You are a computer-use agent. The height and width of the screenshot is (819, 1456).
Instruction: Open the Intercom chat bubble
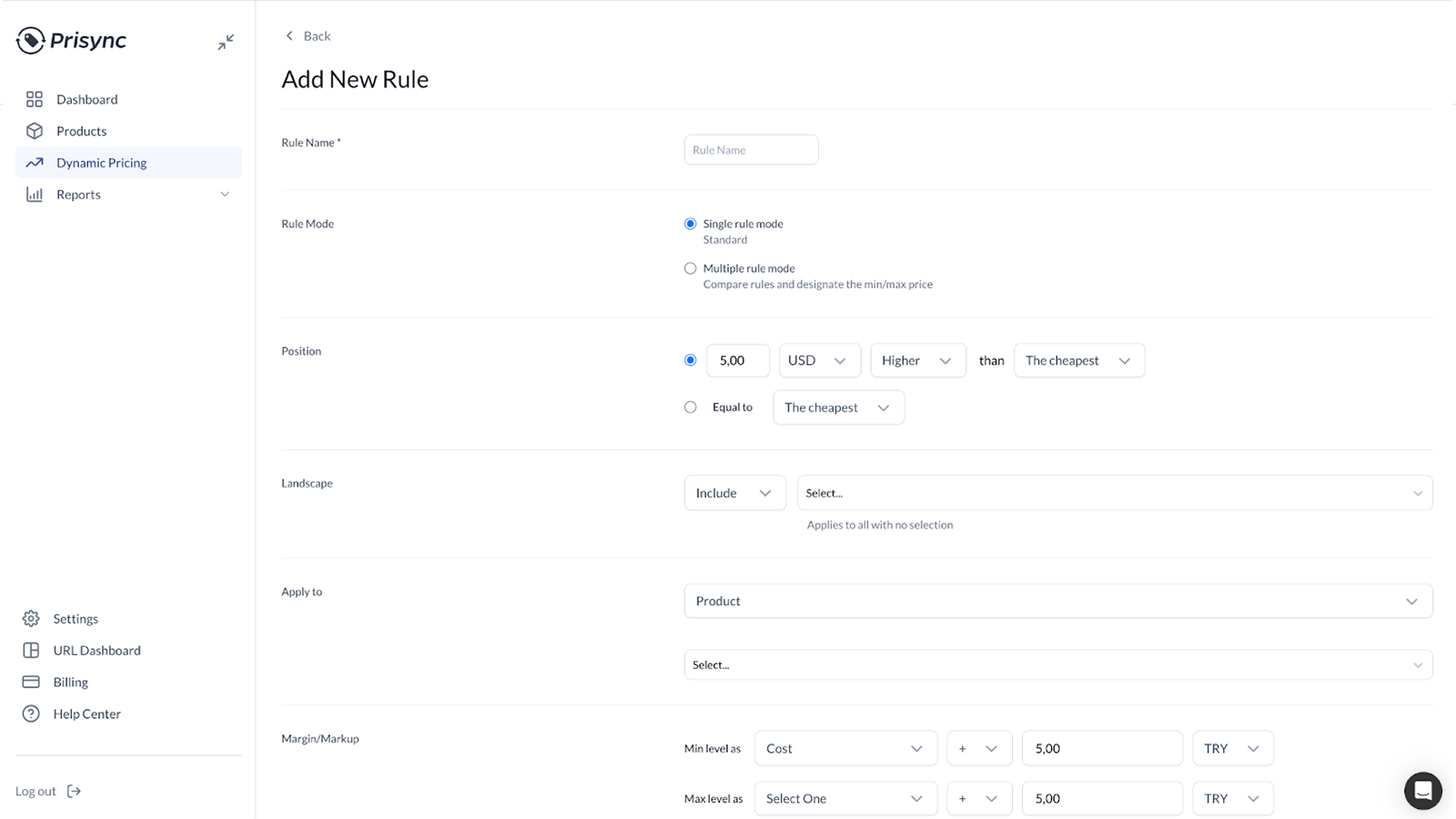tap(1421, 791)
